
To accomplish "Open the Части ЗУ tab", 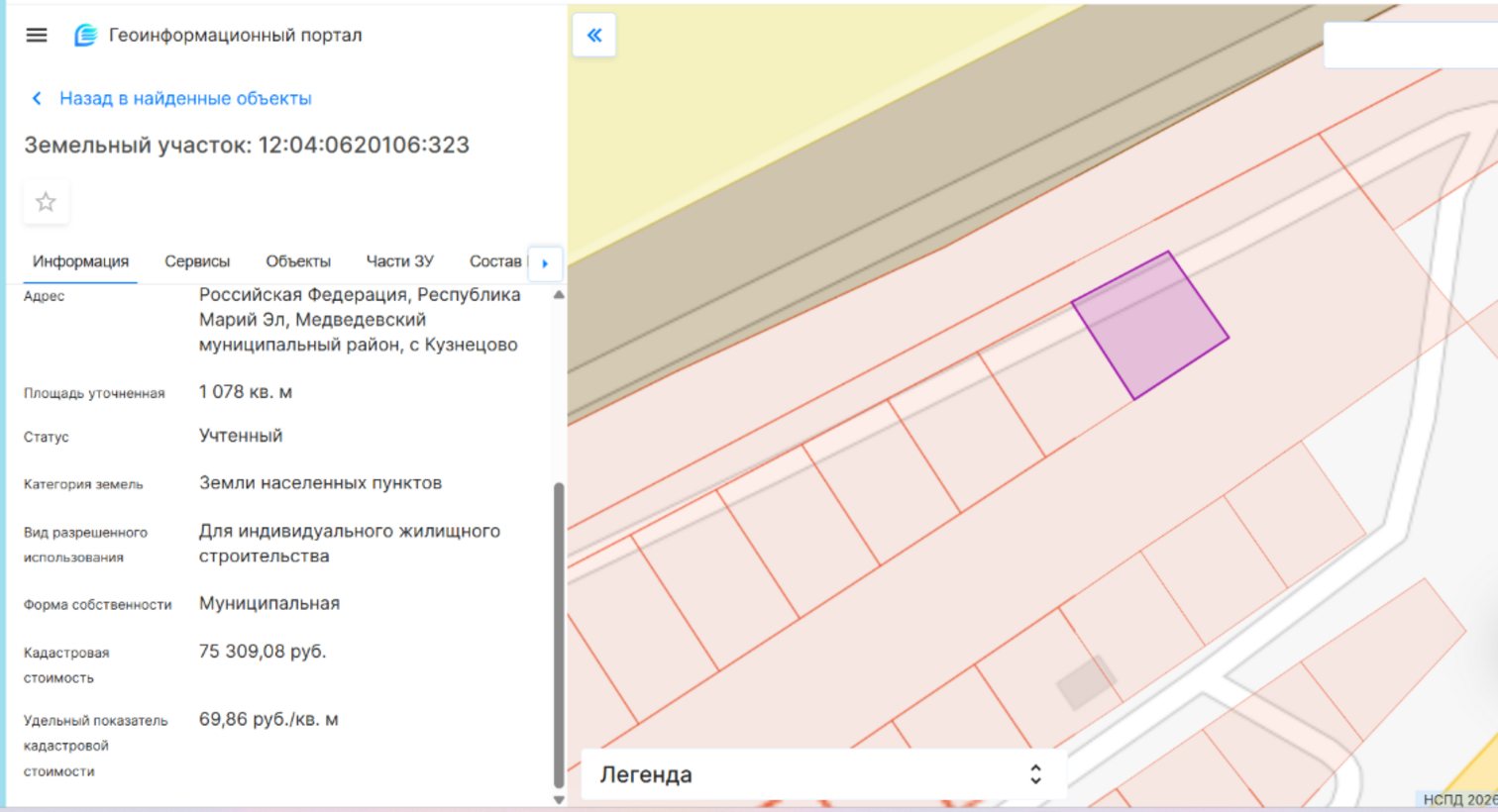I will [400, 261].
